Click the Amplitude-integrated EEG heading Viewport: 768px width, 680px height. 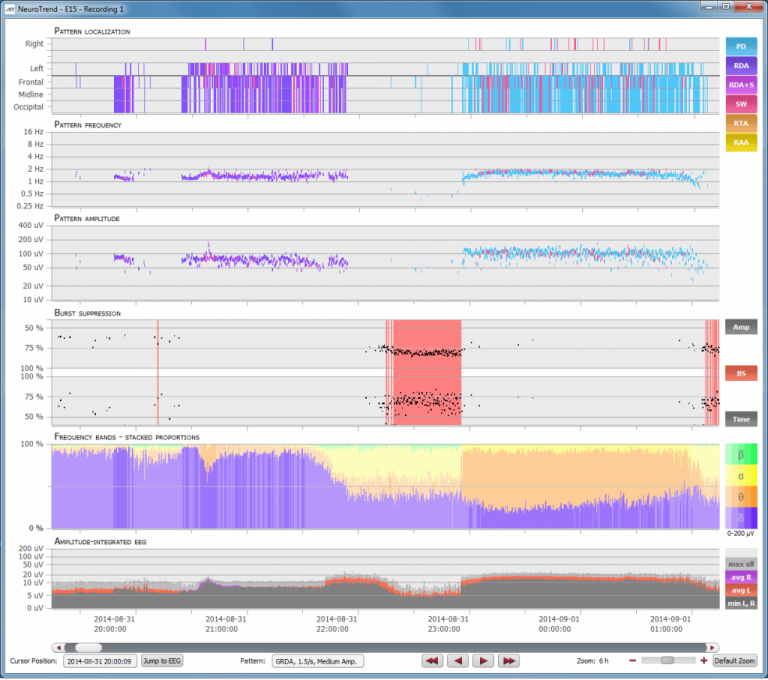100,542
